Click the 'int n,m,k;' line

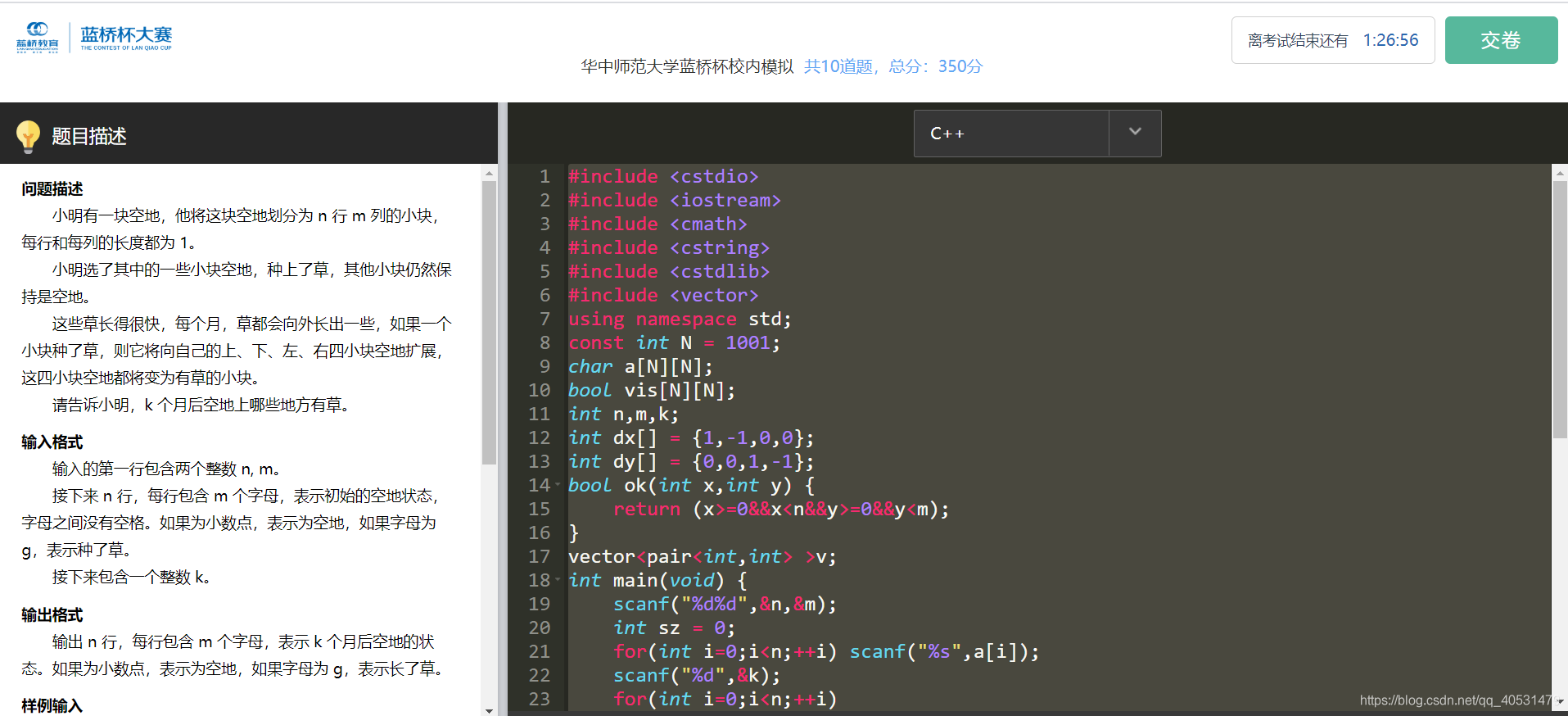pos(624,414)
